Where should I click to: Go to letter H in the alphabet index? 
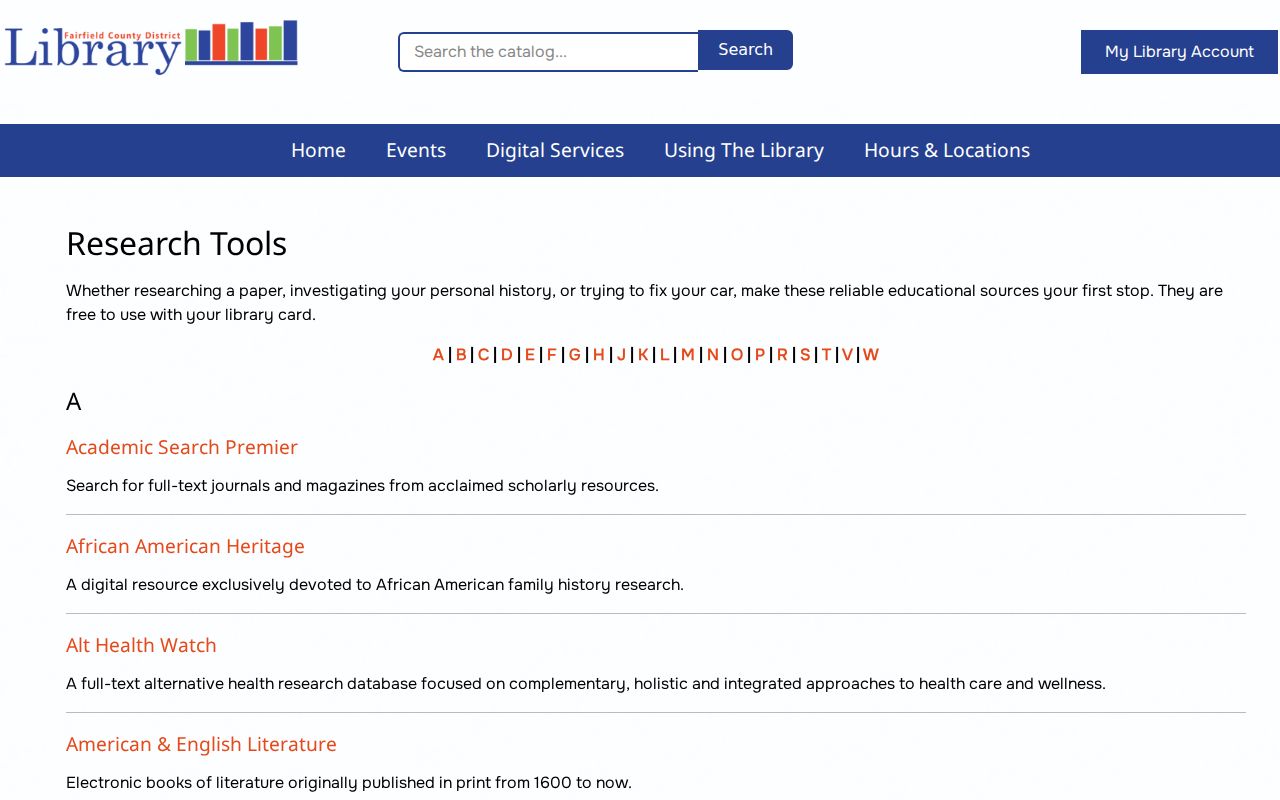599,355
